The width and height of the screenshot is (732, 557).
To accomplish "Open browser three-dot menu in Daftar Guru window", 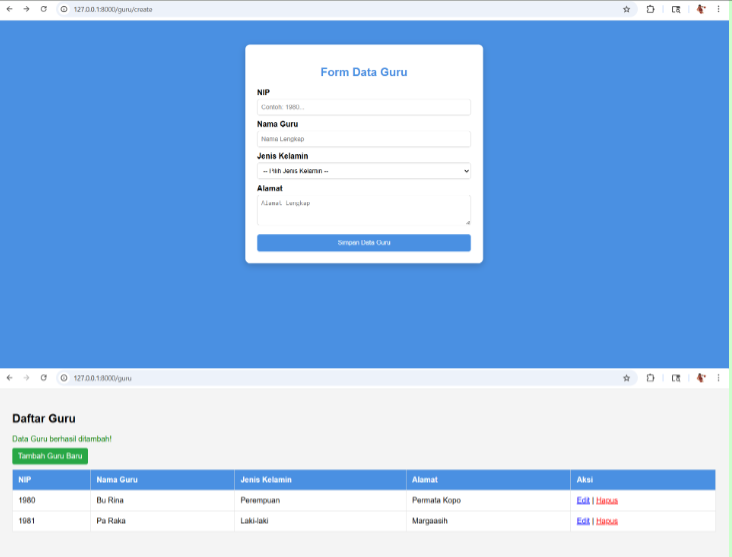I will coord(718,378).
